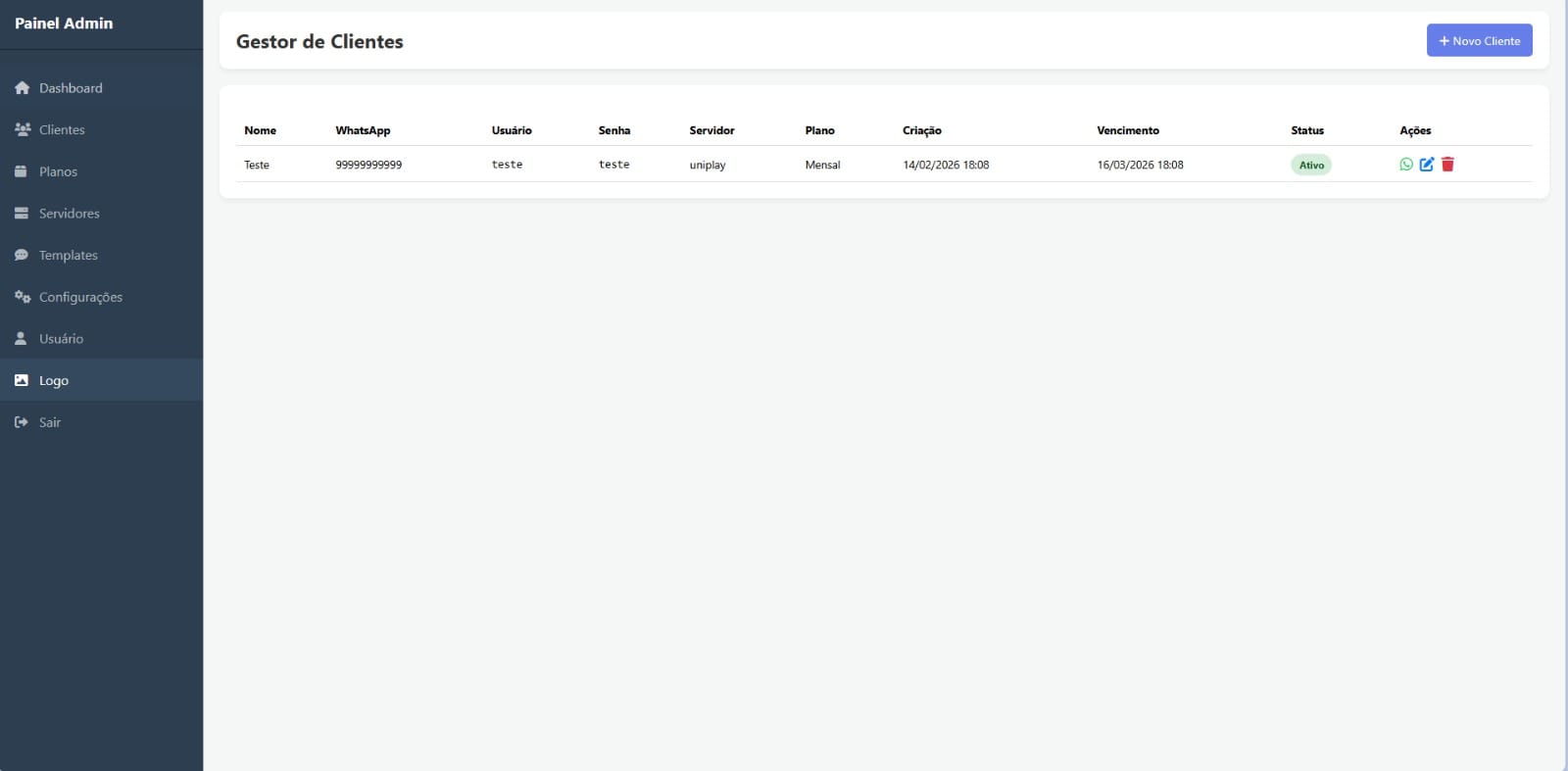Click the green Ativo status badge
Image resolution: width=1568 pixels, height=771 pixels.
point(1310,166)
